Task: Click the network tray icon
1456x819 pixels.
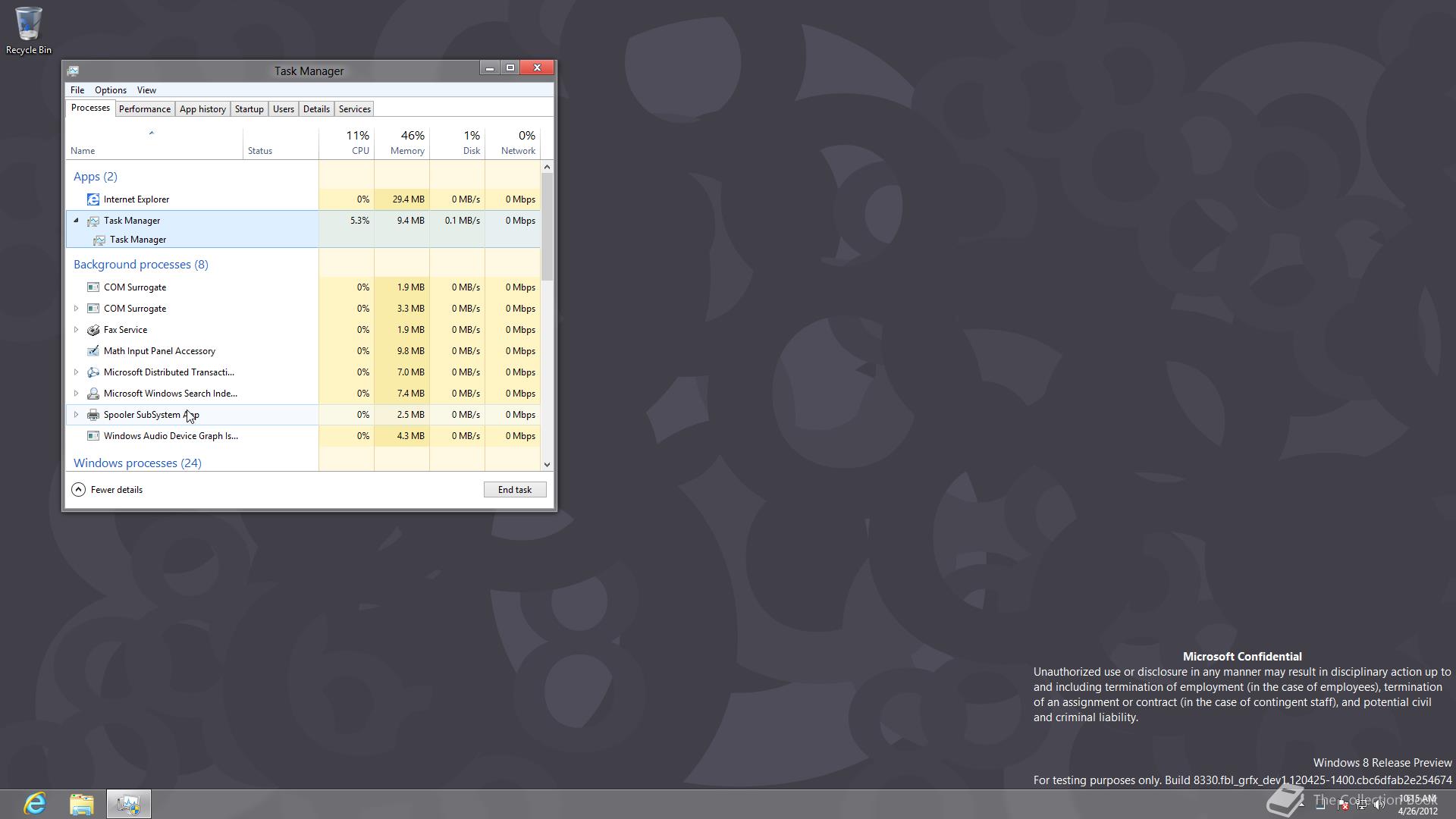Action: coord(1361,805)
